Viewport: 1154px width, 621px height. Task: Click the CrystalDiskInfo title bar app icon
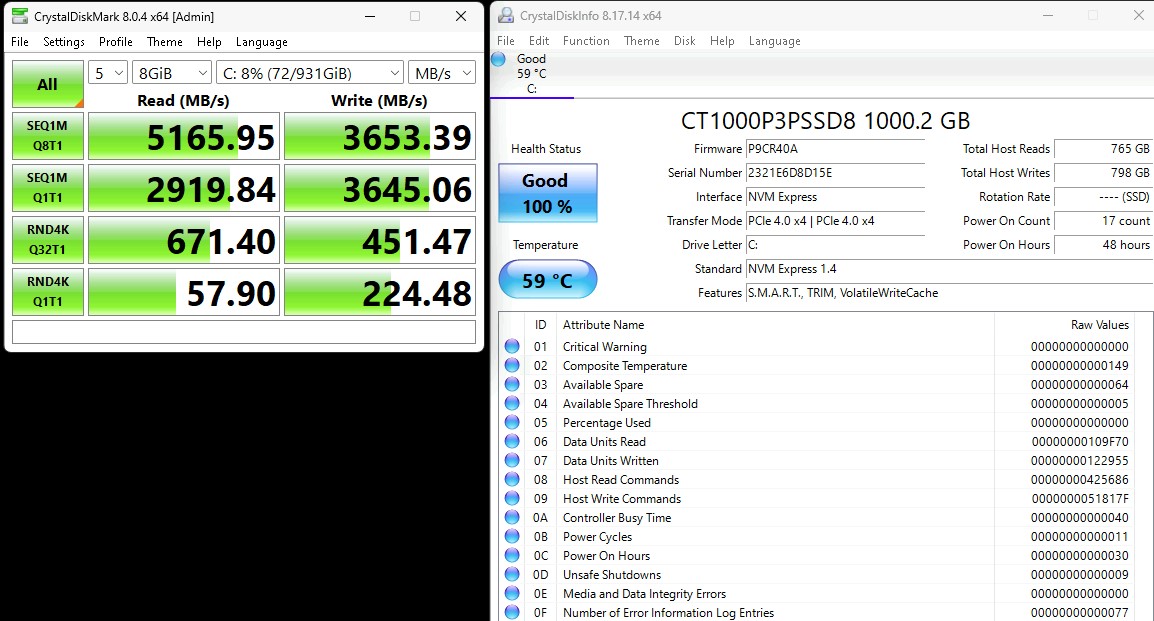pyautogui.click(x=506, y=15)
